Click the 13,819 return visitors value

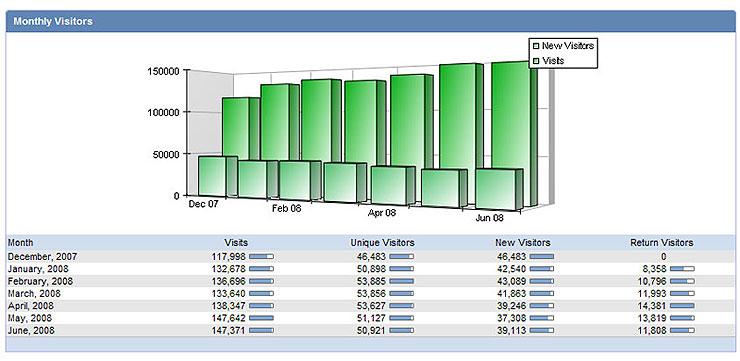click(x=652, y=318)
